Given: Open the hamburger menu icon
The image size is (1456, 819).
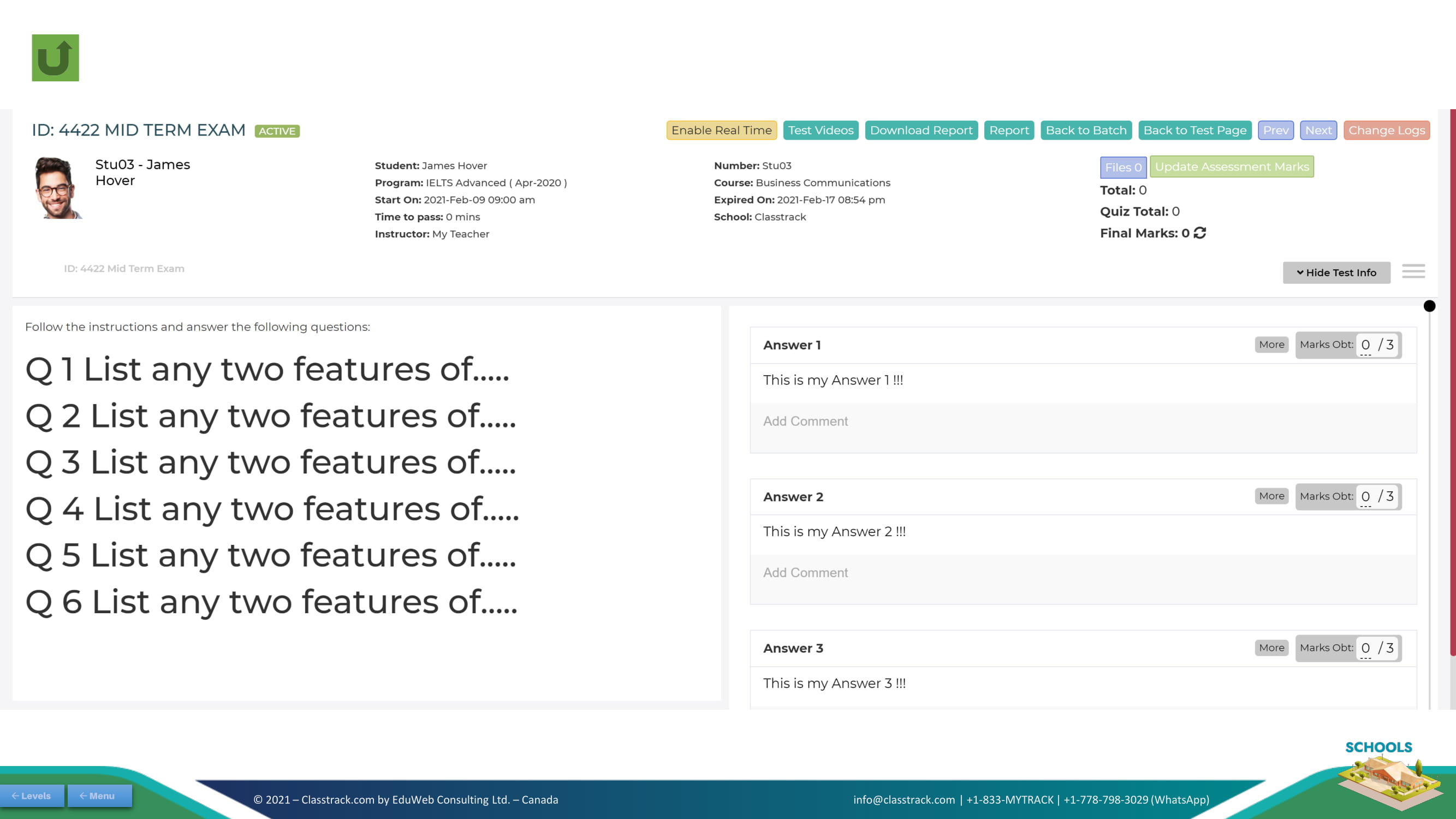Looking at the screenshot, I should pyautogui.click(x=1413, y=271).
